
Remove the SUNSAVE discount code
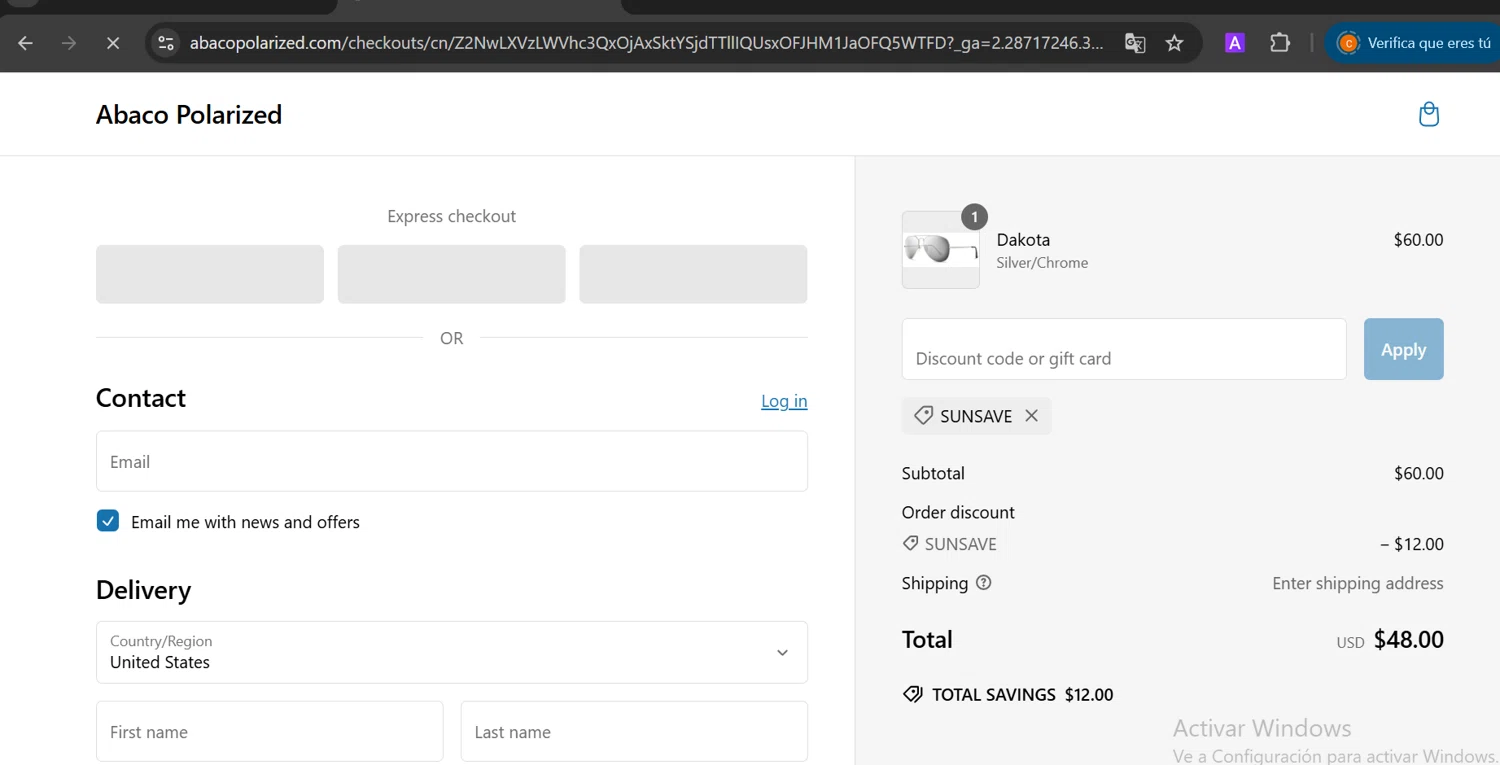1031,416
